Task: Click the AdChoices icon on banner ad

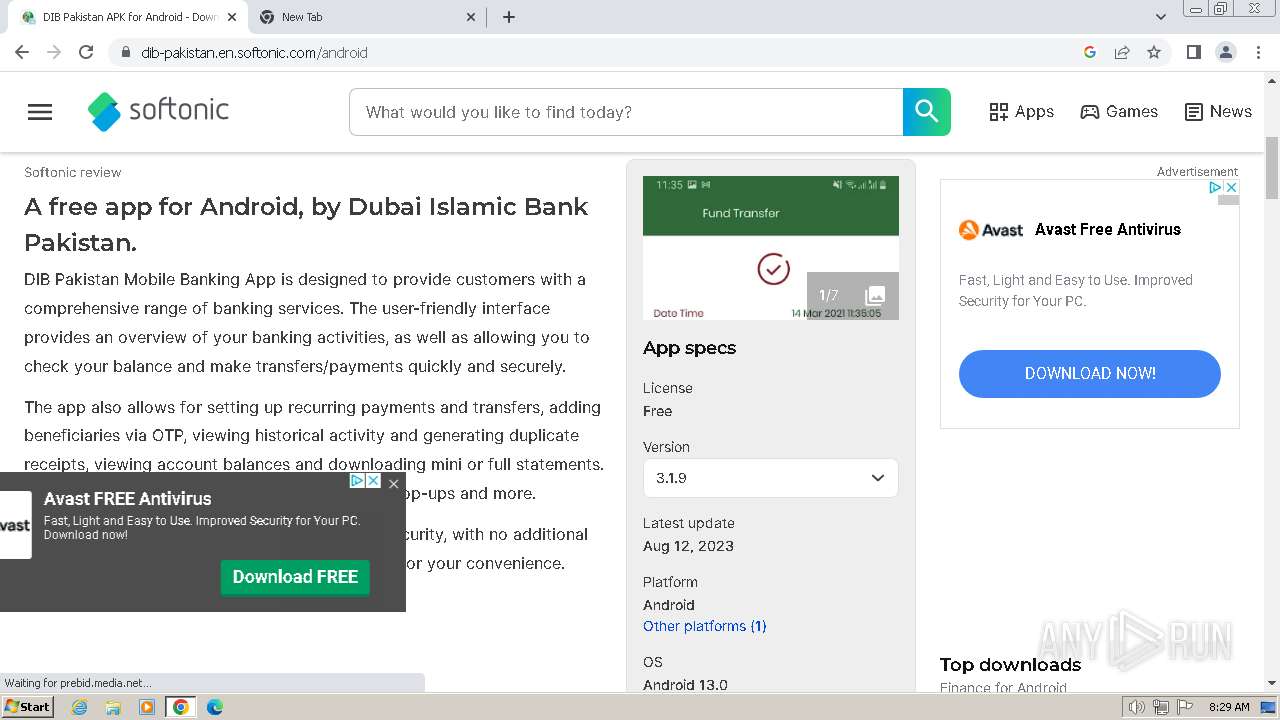Action: click(357, 481)
